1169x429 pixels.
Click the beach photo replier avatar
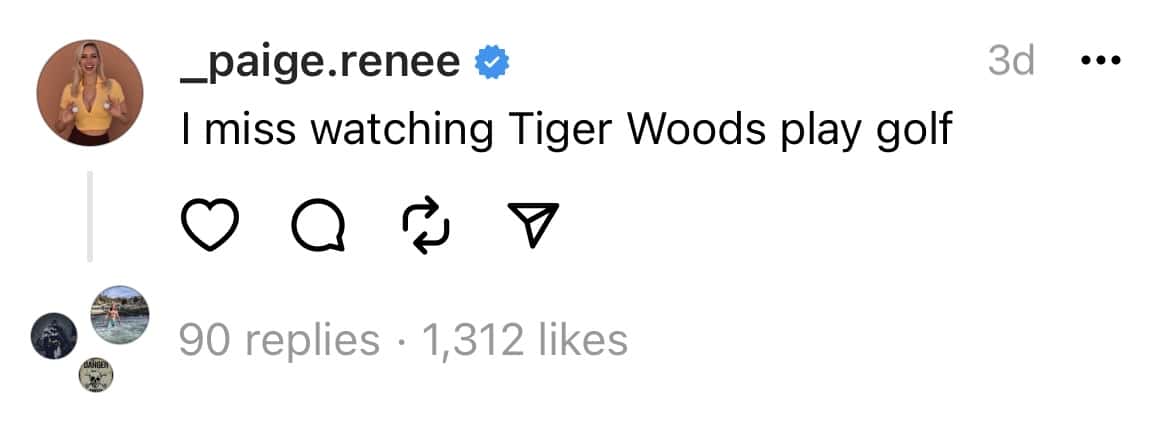click(x=120, y=315)
